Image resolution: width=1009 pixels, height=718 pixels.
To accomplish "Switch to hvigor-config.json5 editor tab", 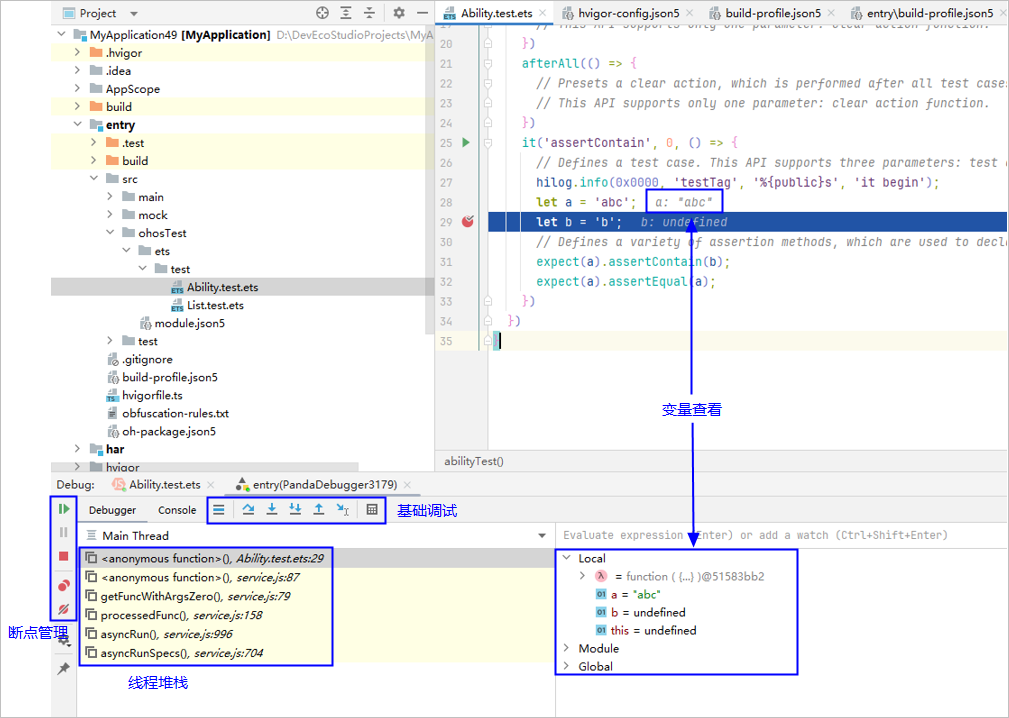I will 631,13.
